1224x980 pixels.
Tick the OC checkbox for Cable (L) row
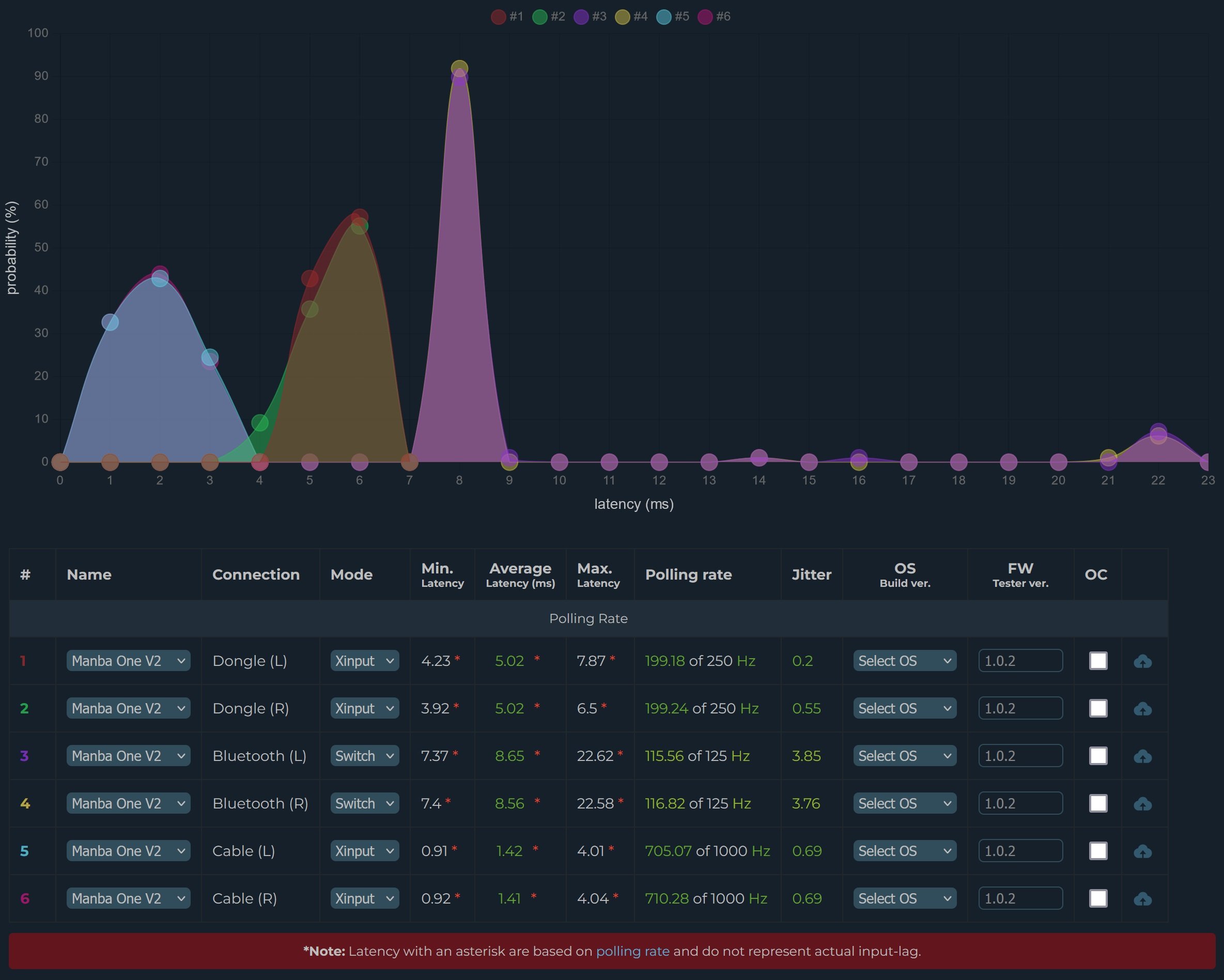(1098, 851)
